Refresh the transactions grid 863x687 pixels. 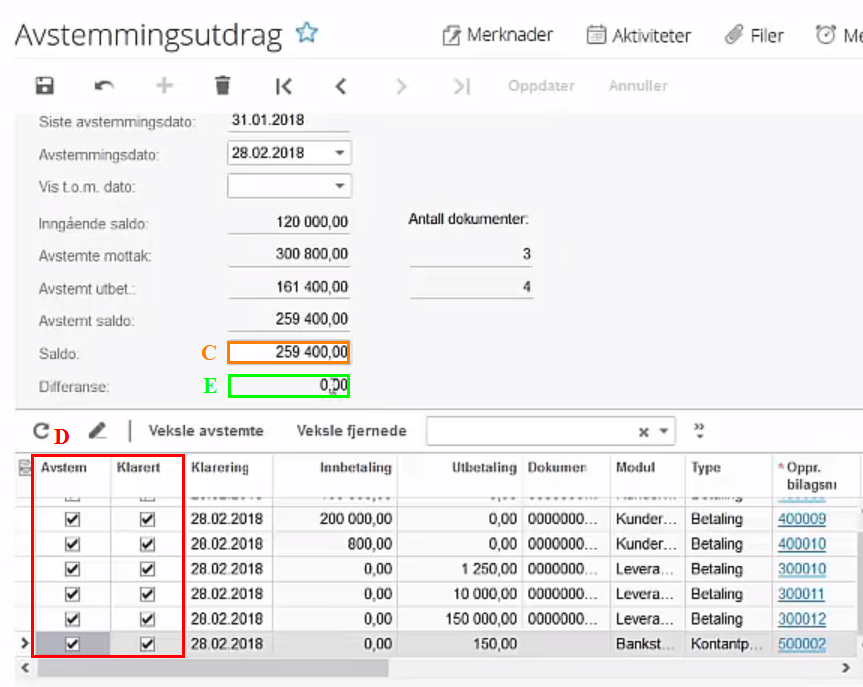pos(41,430)
